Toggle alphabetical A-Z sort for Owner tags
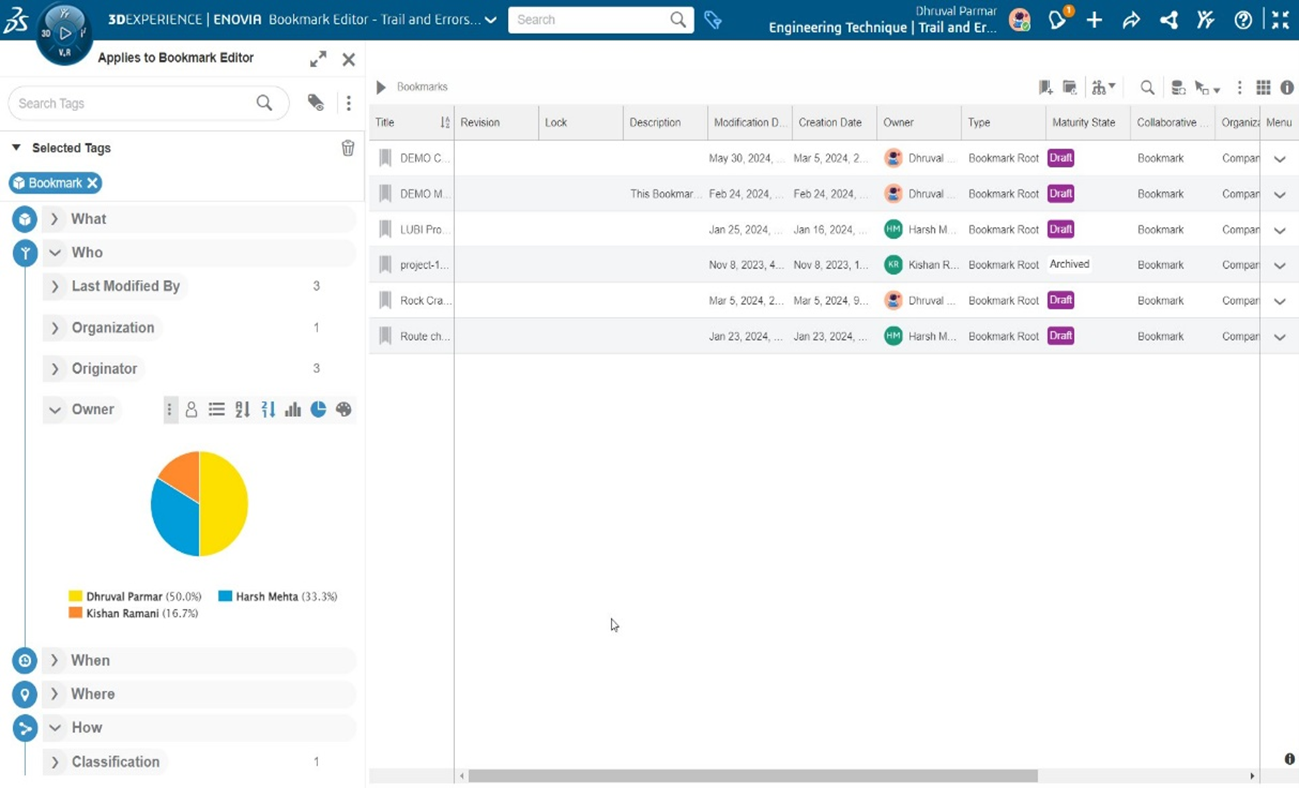Image resolution: width=1299 pixels, height=788 pixels. [x=242, y=409]
